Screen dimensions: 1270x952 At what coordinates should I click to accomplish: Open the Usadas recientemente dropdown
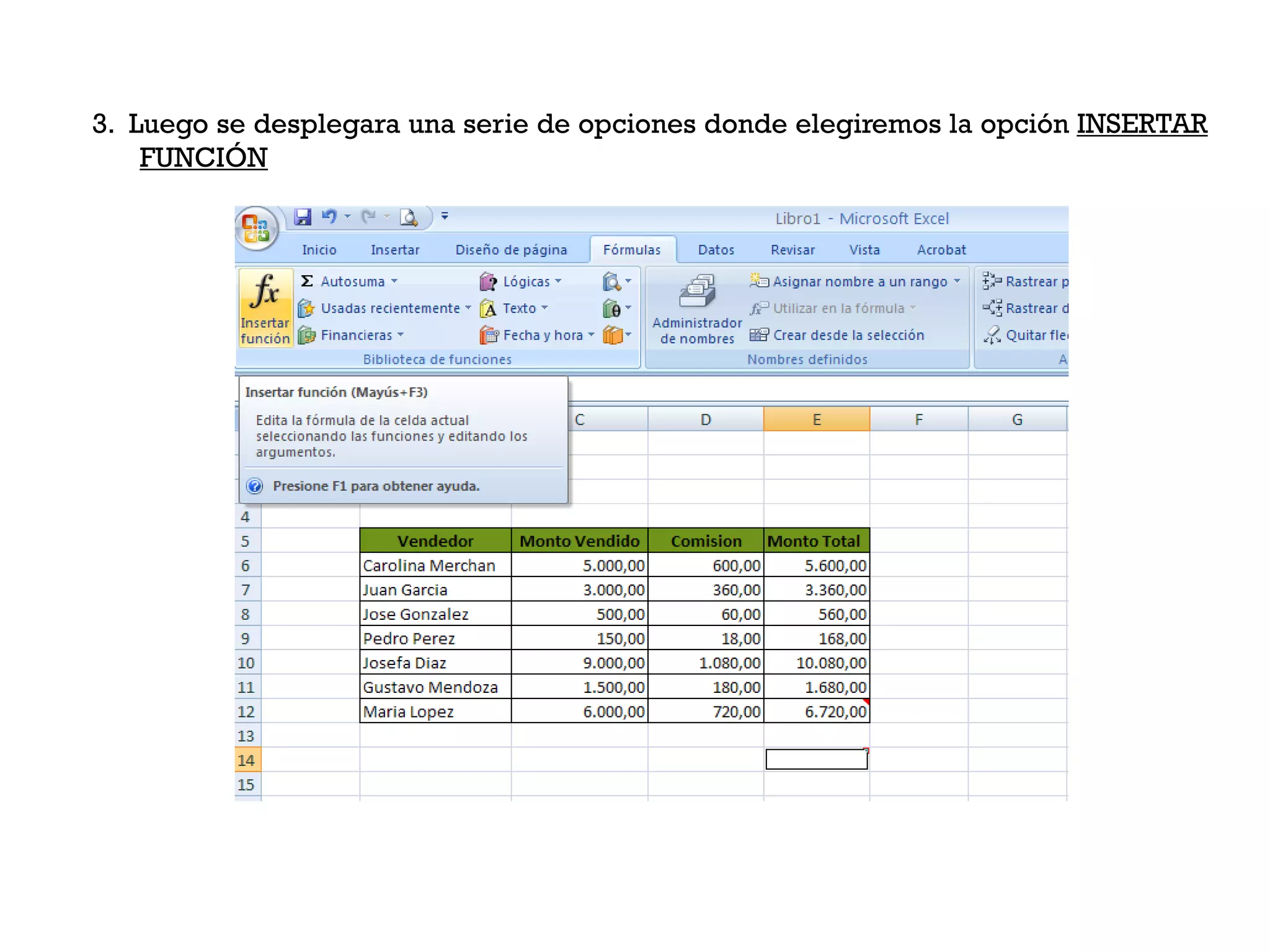click(390, 308)
